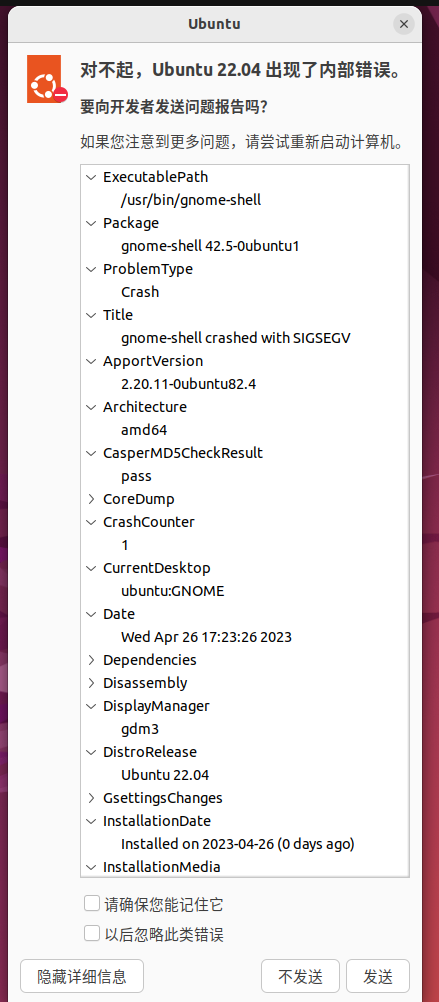Expand the Disassembly entry

tap(91, 683)
